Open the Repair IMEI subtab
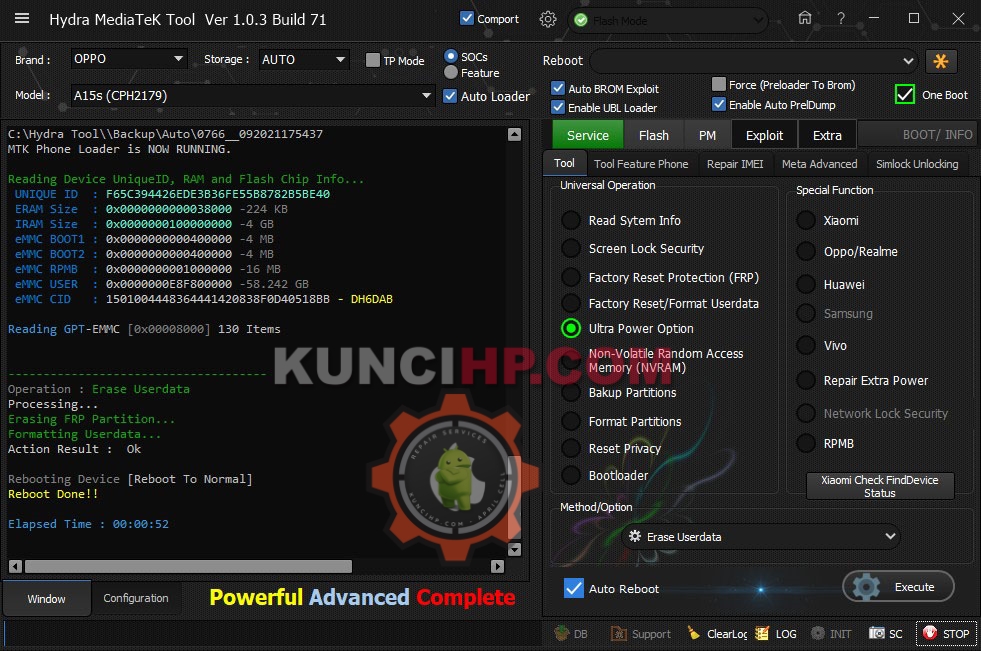 735,164
